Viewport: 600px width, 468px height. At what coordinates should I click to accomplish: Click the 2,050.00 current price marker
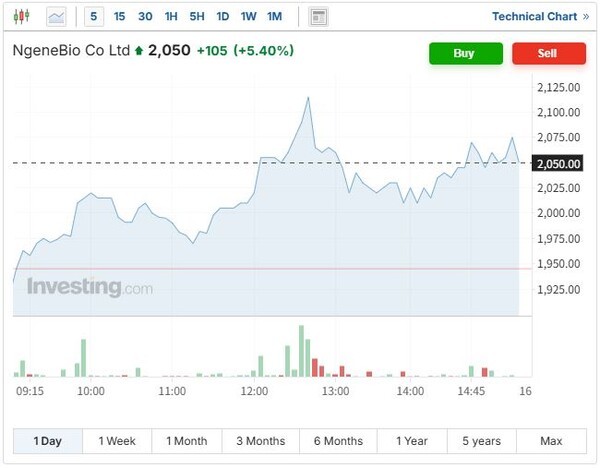tap(558, 163)
